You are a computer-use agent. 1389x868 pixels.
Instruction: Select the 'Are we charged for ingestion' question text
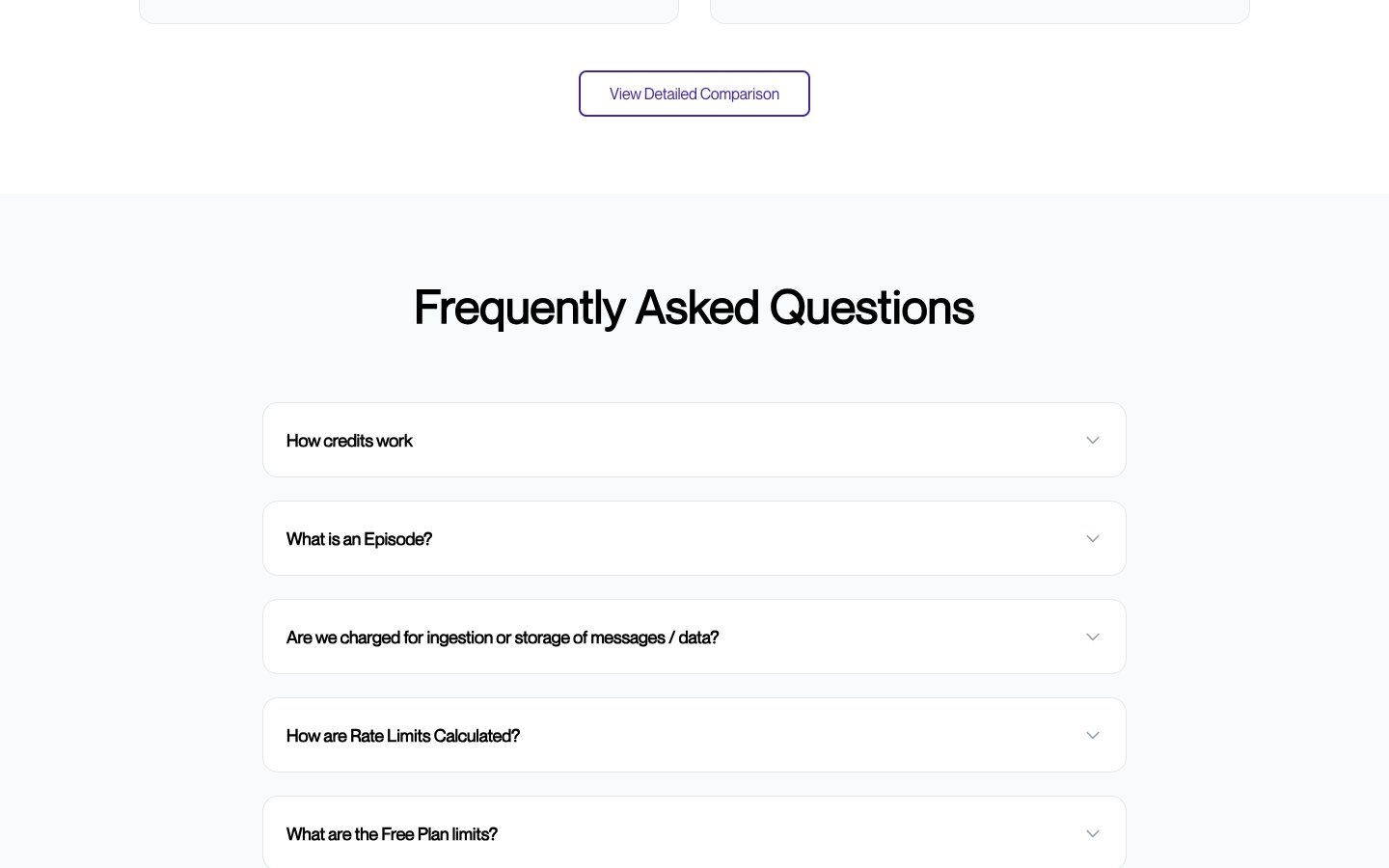502,637
